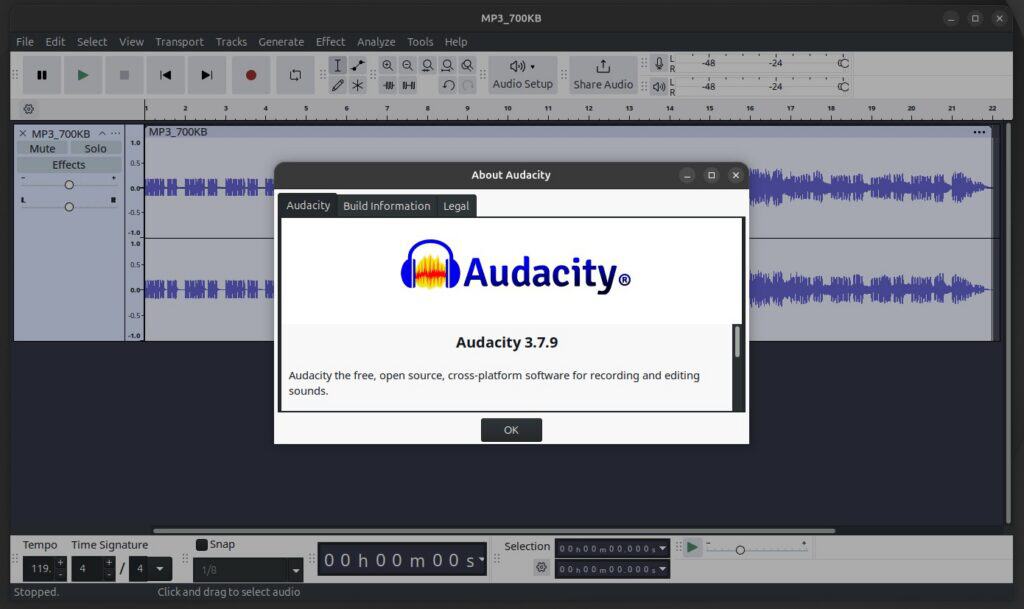Increase tempo with the plus stepper
The width and height of the screenshot is (1024, 609).
(60, 562)
